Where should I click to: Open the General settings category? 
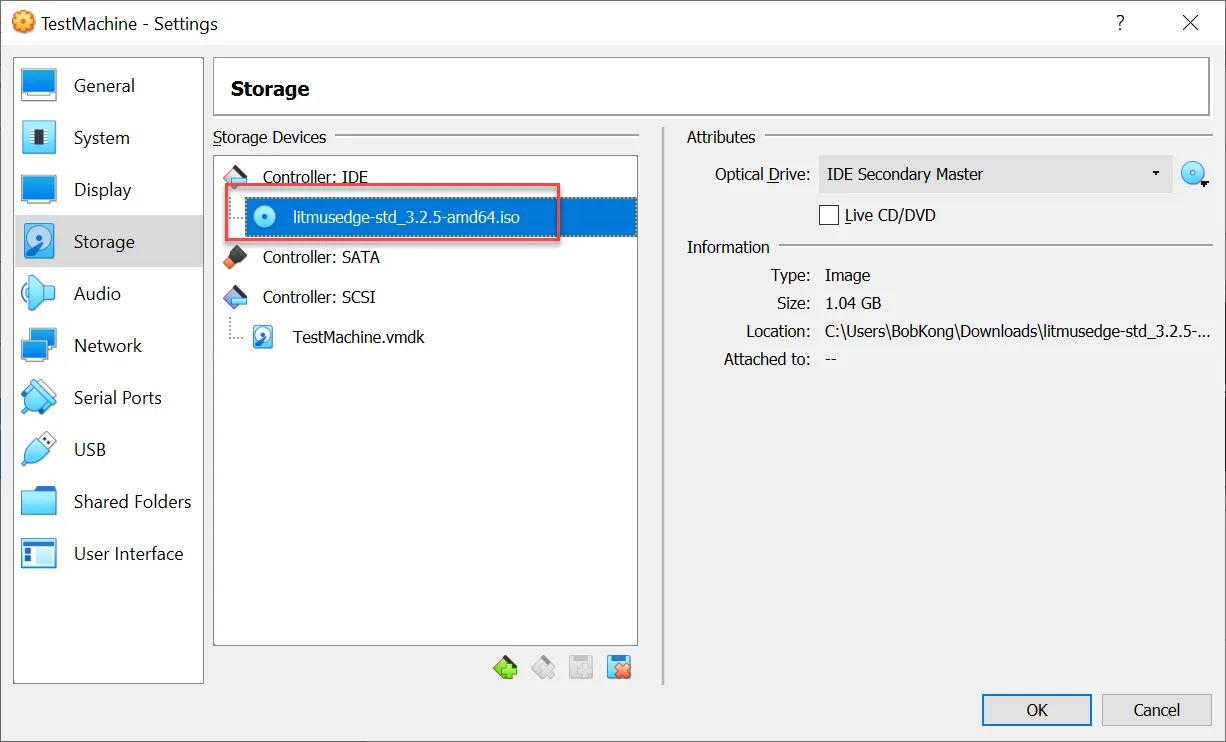108,86
